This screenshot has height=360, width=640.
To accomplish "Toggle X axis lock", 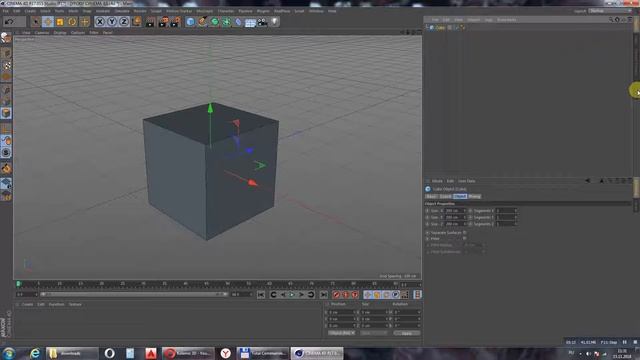I will (x=100, y=22).
